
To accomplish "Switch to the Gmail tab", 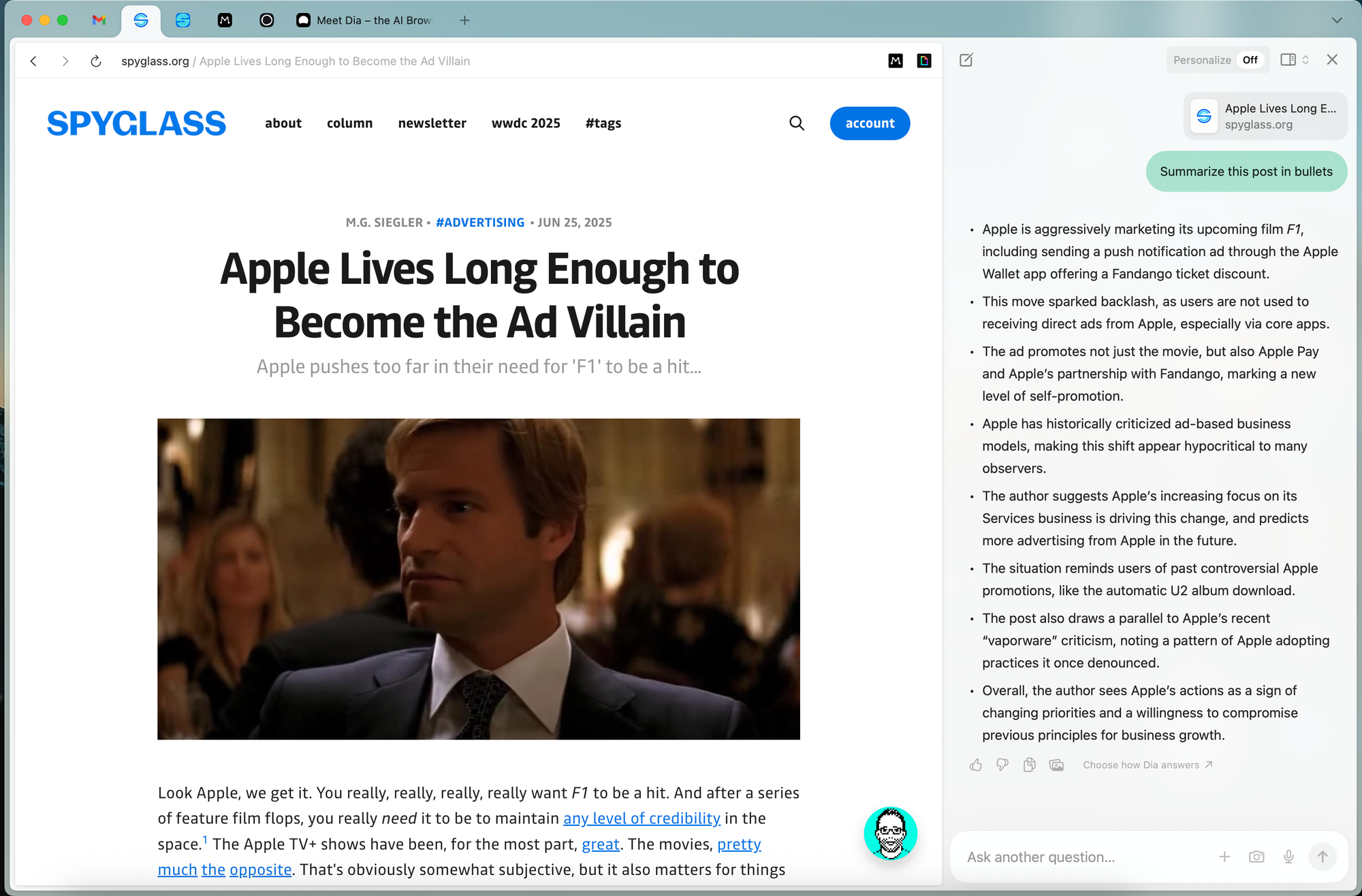I will click(99, 20).
